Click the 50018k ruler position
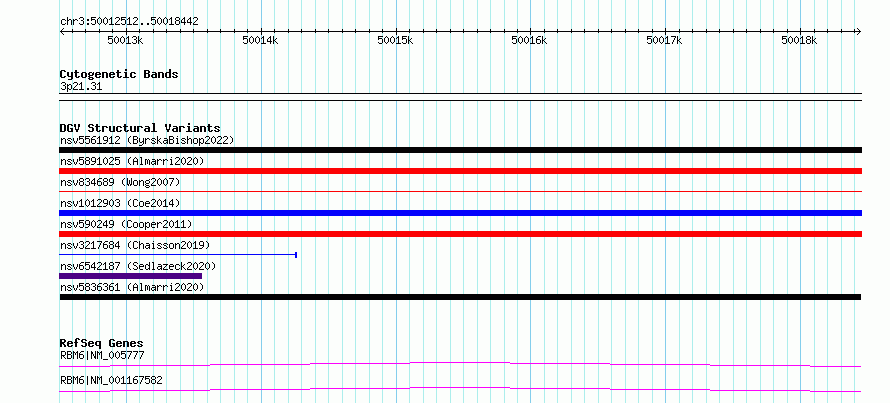890x403 pixels. [x=799, y=40]
